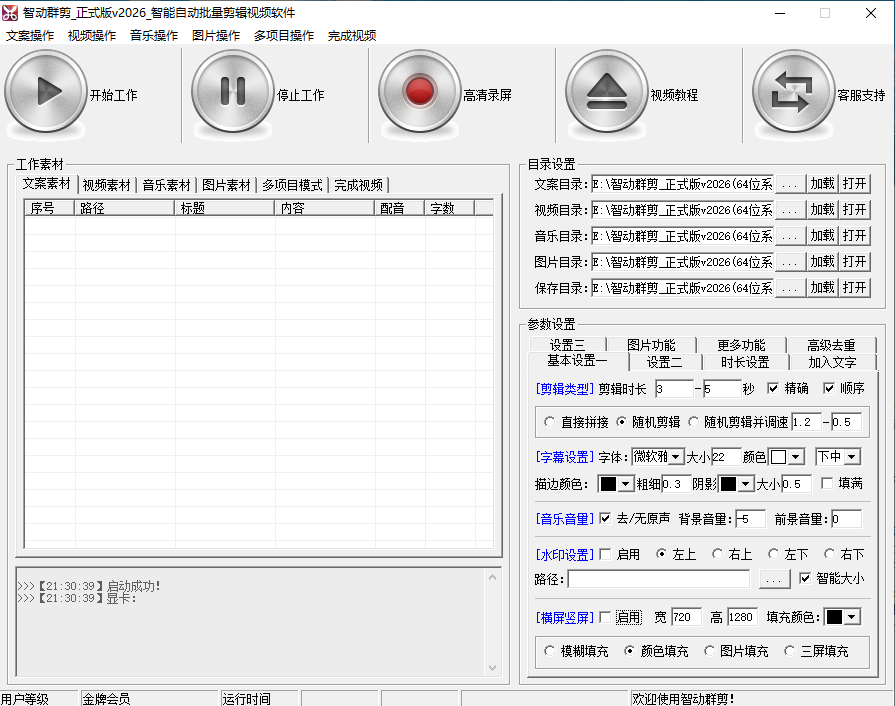
Task: Start 高清录屏 with the record icon
Action: point(419,93)
